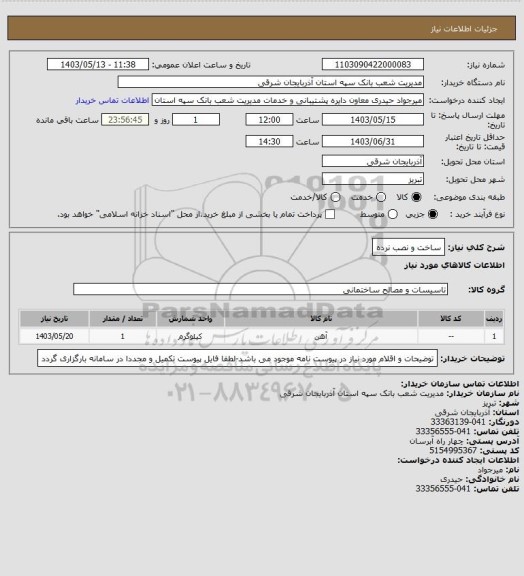
Task: Click the announcement date field 1403/05/13 - 11:38
Action: [x=98, y=64]
